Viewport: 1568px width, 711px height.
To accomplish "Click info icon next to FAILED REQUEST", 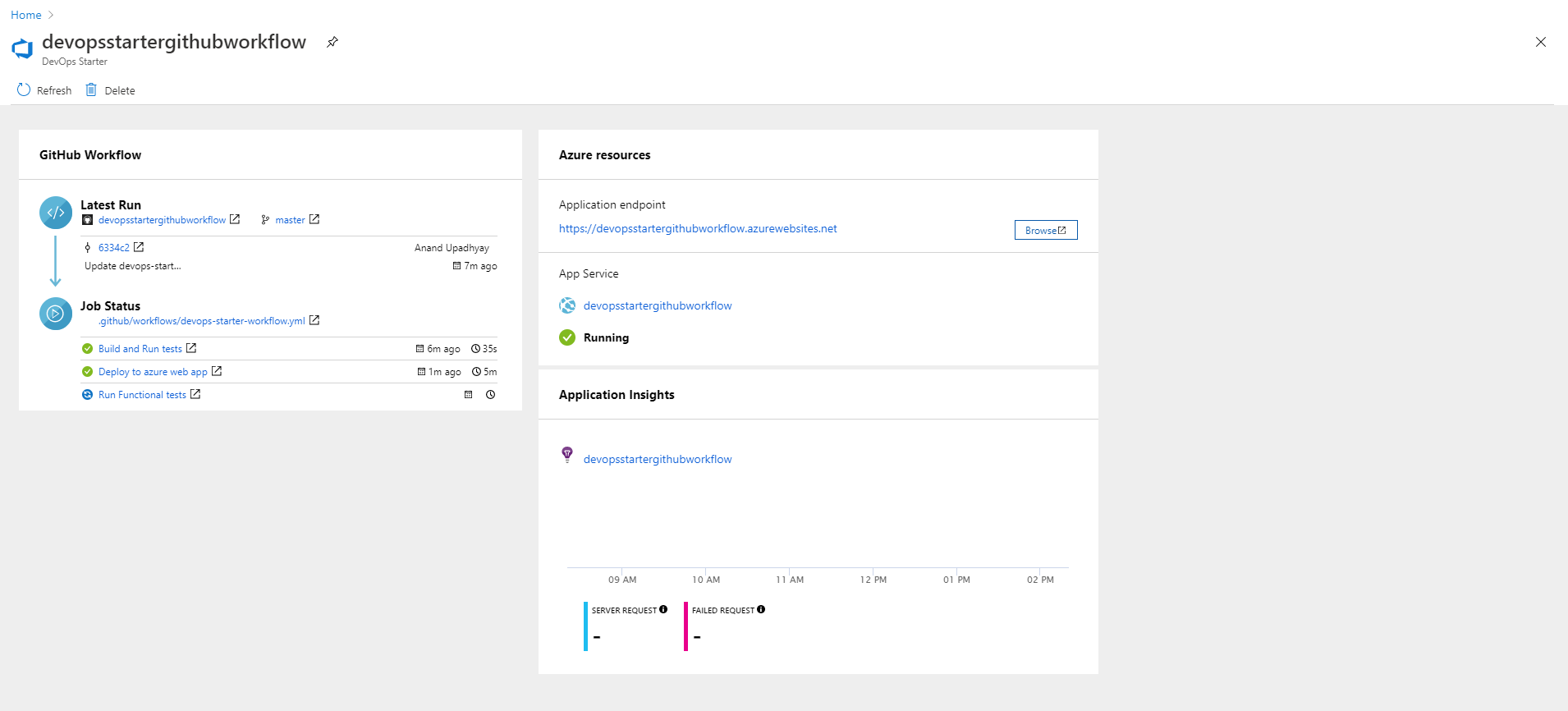I will pos(761,609).
